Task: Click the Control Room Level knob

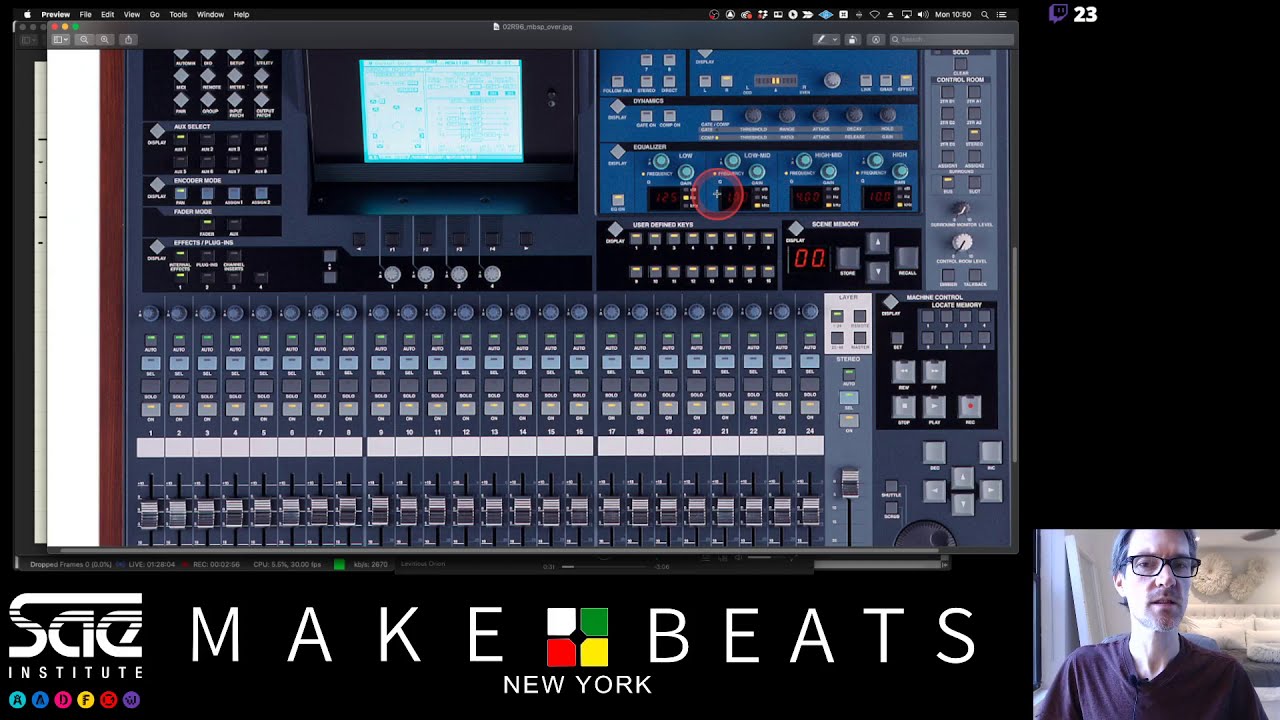Action: pos(962,243)
